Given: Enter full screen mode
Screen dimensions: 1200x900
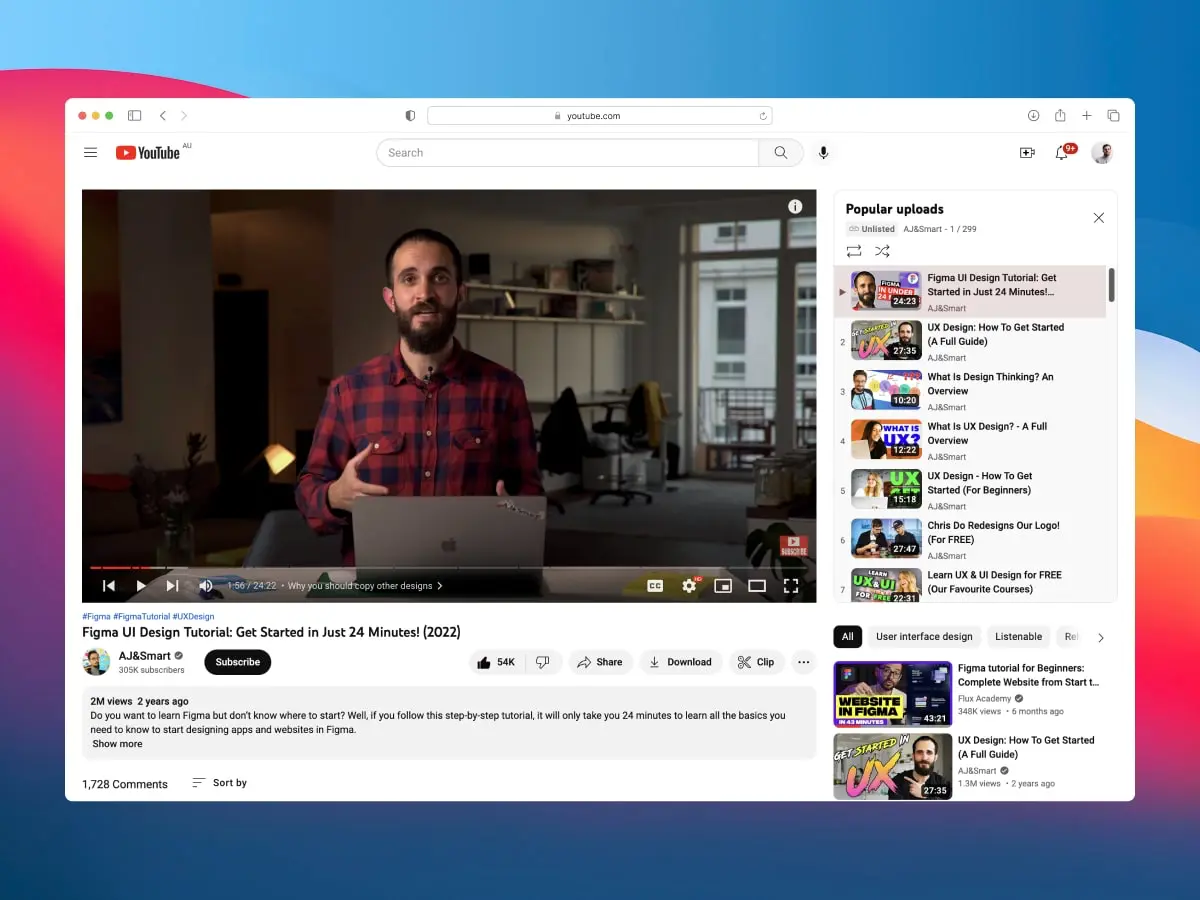Looking at the screenshot, I should click(791, 586).
